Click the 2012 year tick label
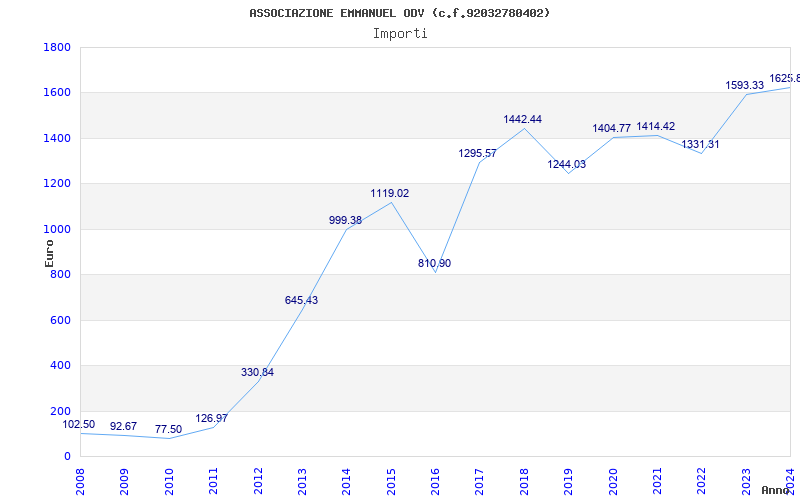Screen dimensions: 800x500 point(258,482)
